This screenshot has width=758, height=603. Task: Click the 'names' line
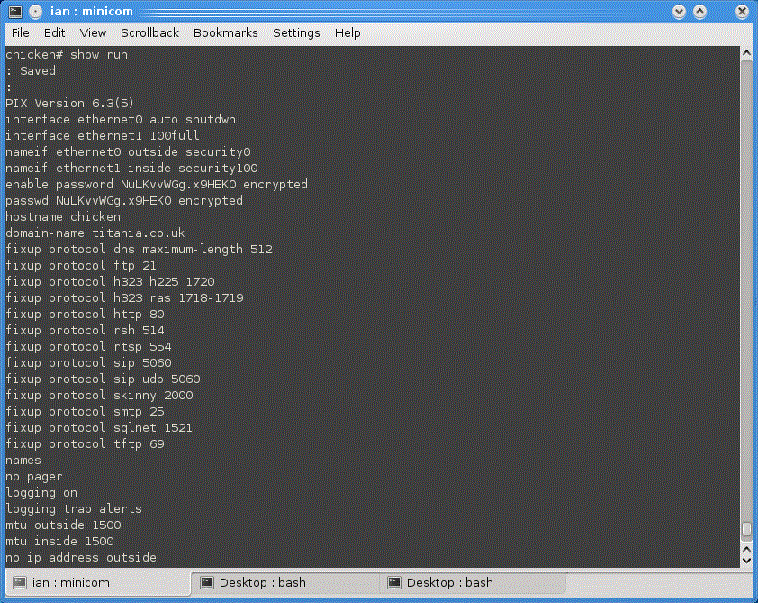pos(23,460)
